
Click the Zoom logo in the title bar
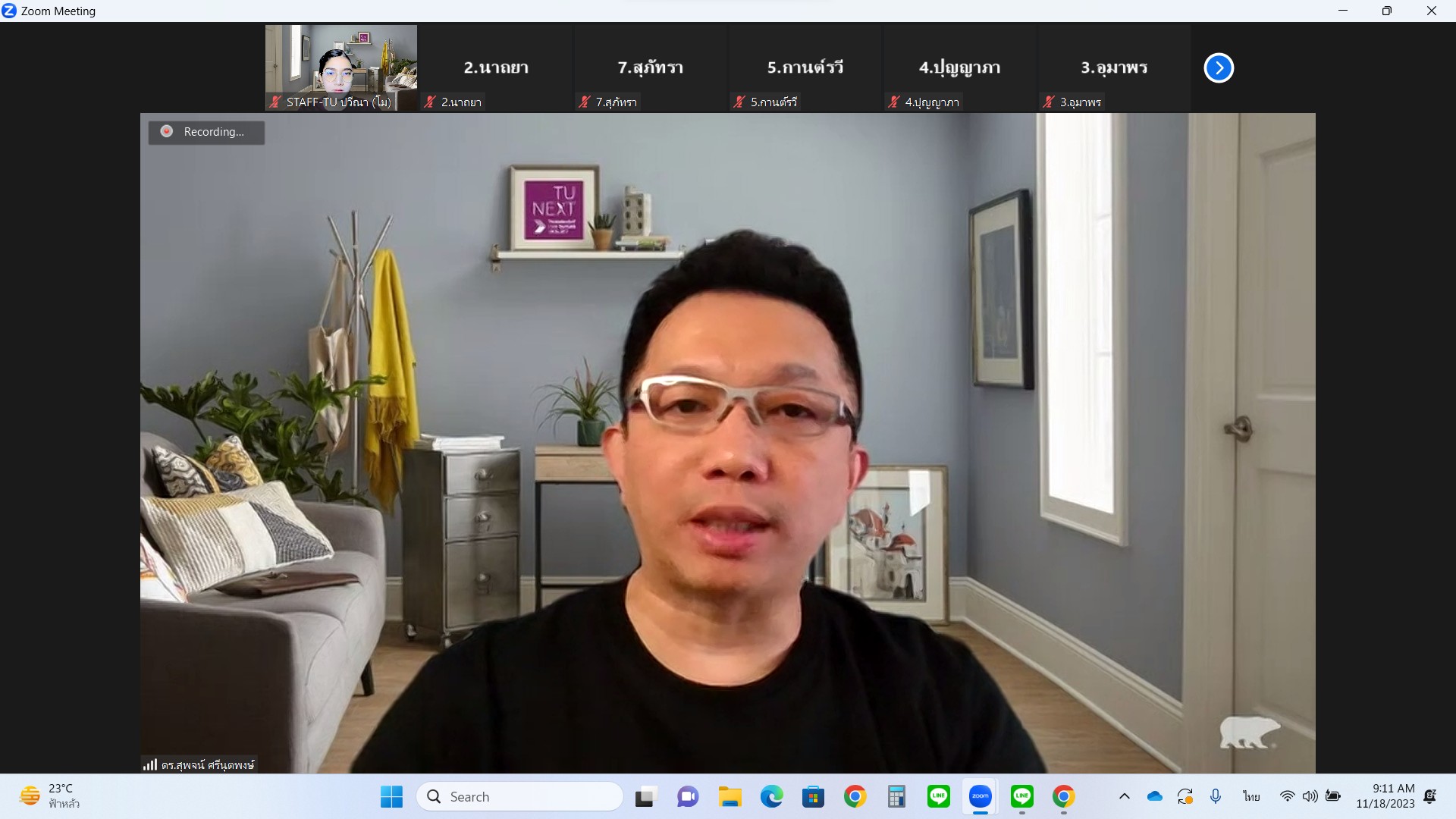point(9,11)
